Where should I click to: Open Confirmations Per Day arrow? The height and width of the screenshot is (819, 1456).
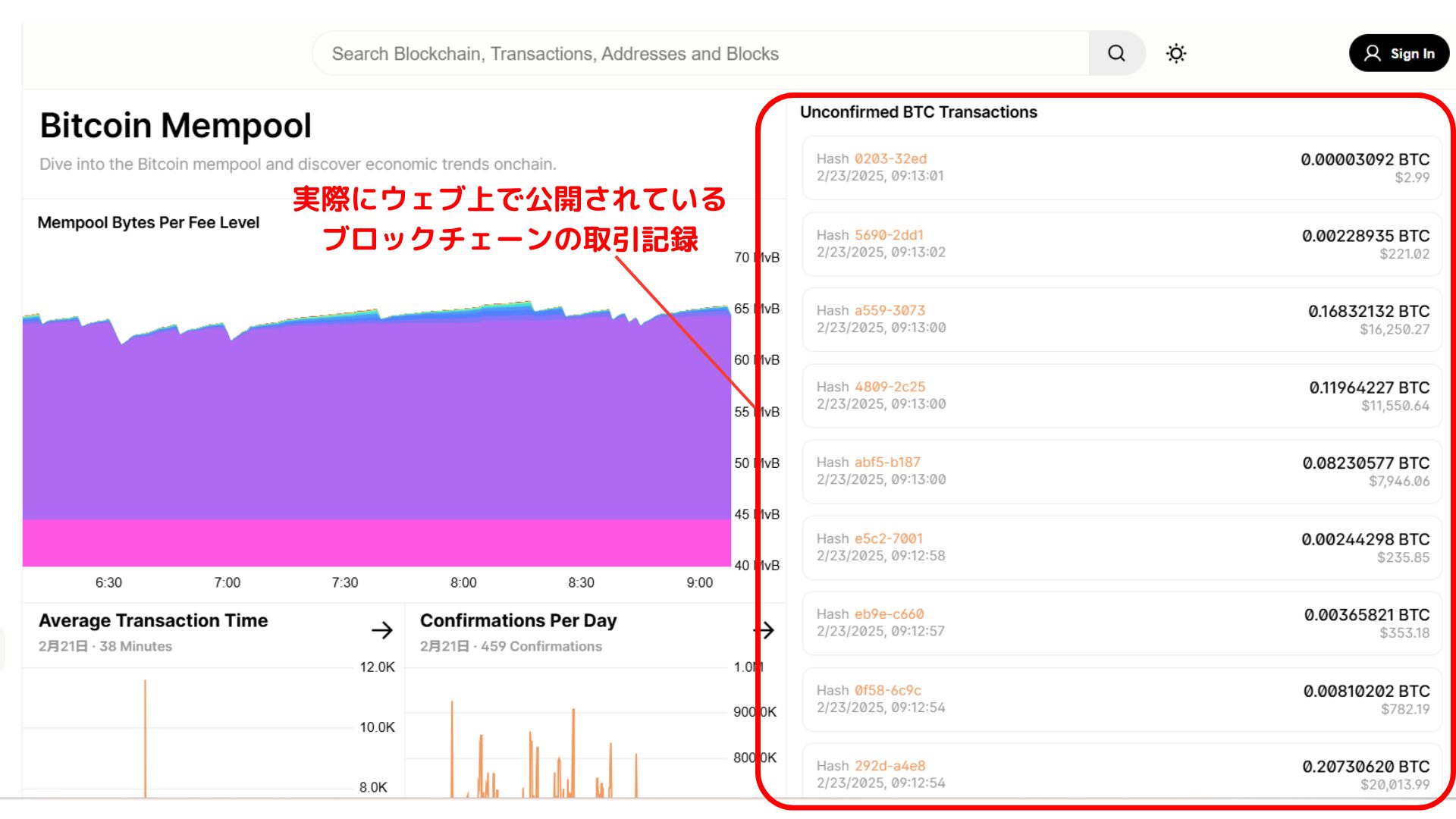point(764,630)
